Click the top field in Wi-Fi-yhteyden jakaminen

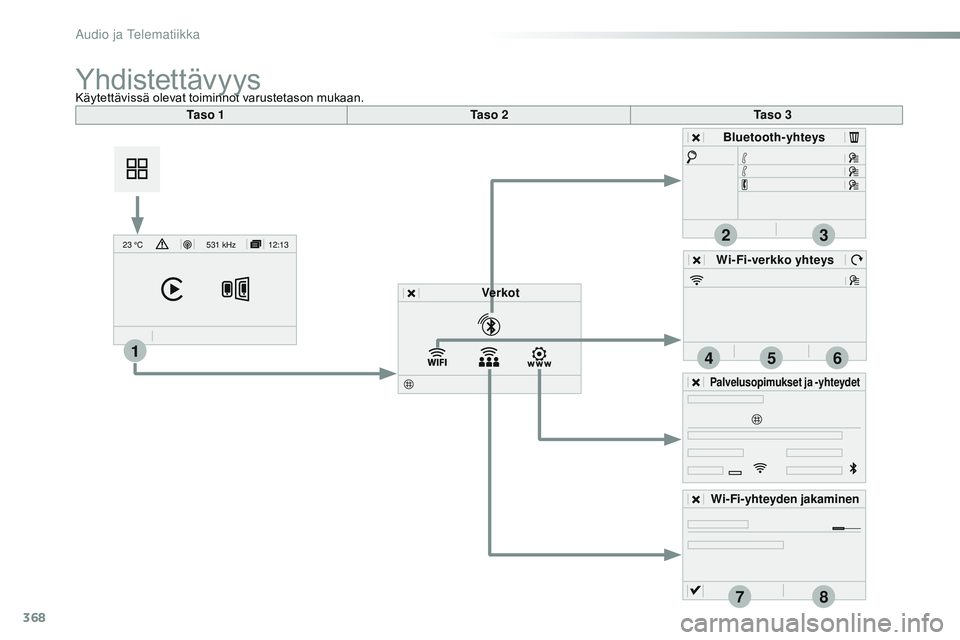[x=718, y=524]
